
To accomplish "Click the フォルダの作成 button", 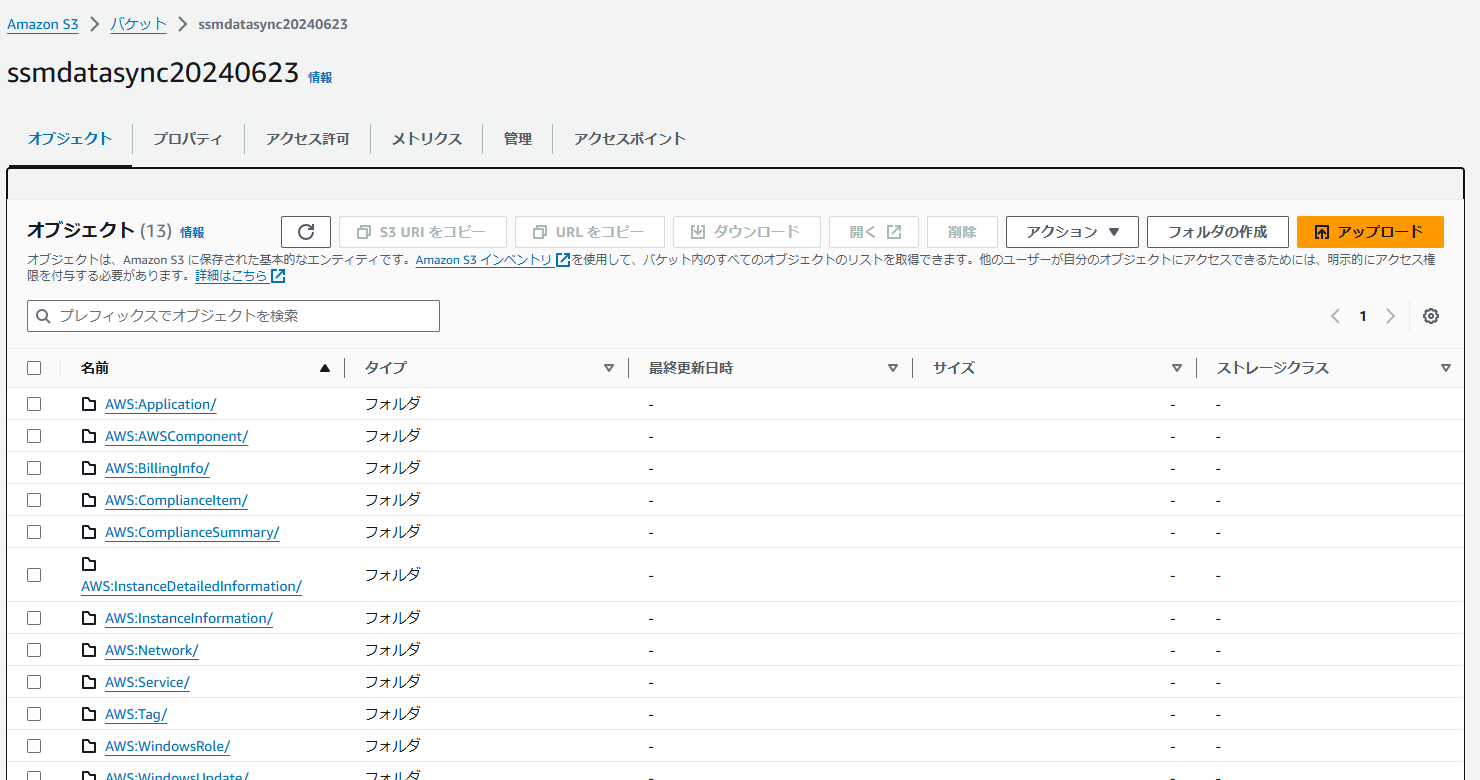I will point(1217,232).
